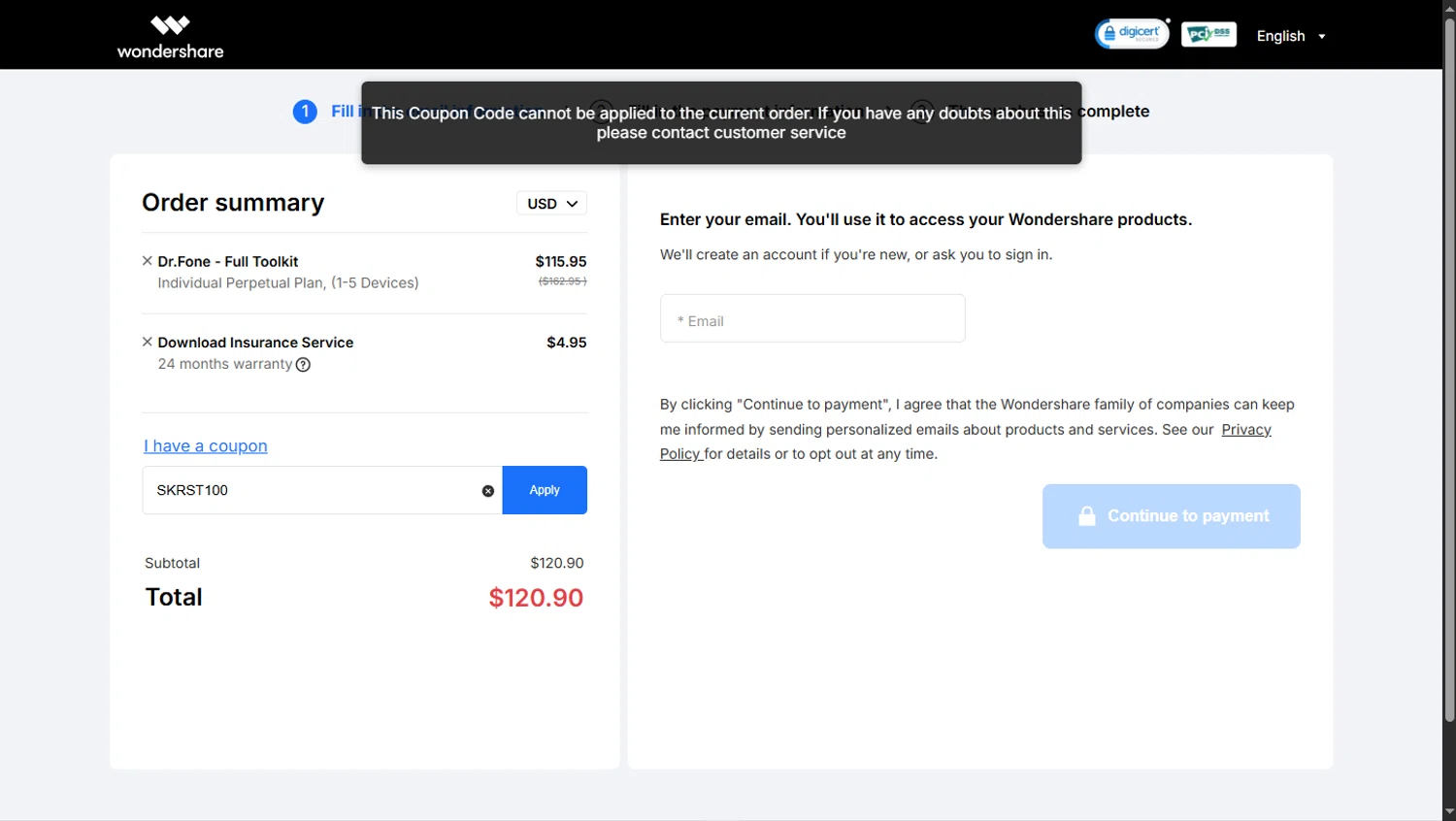Click the warranty help question icon
This screenshot has width=1456, height=821.
tap(303, 365)
